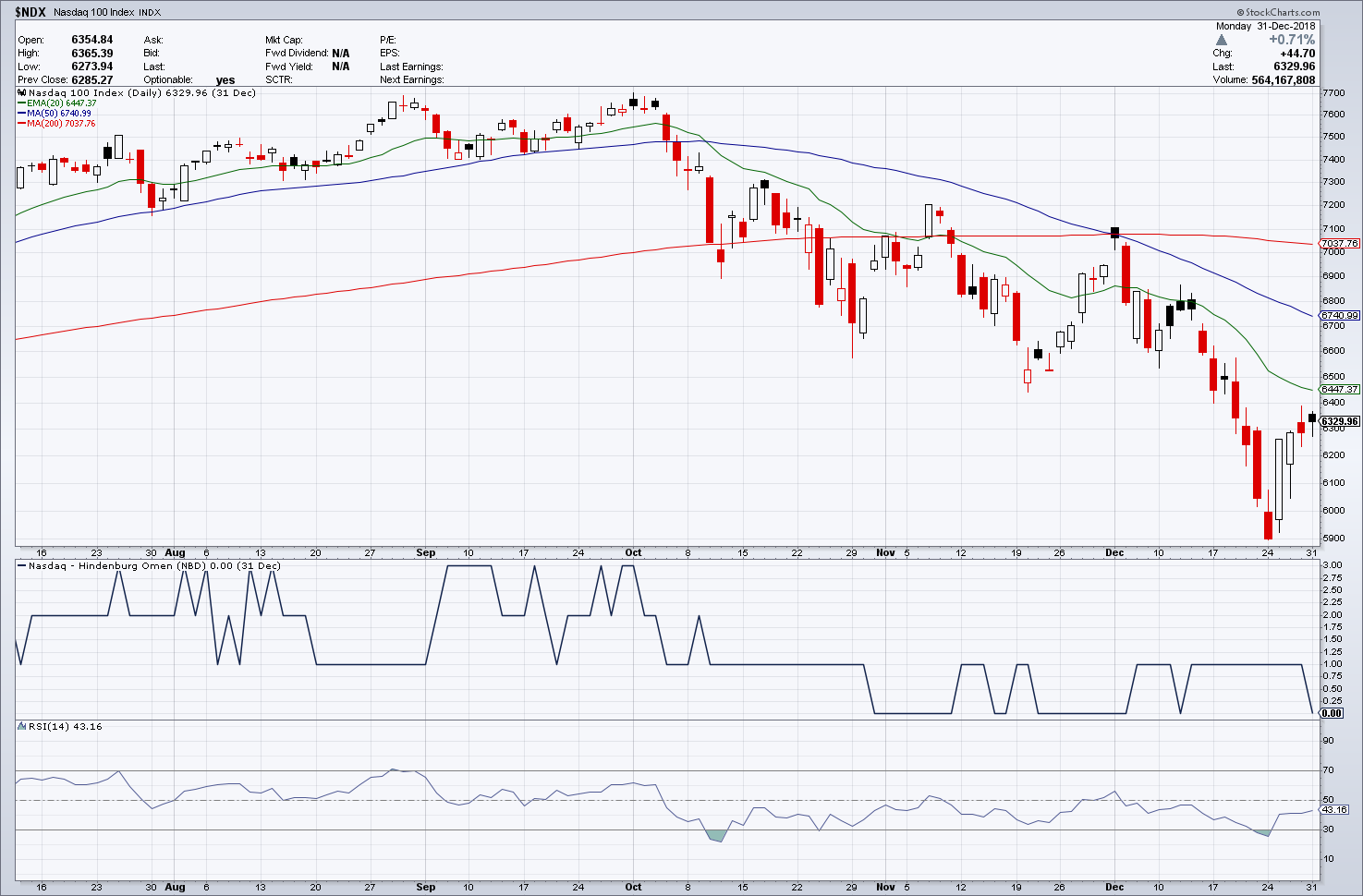The image size is (1363, 896).
Task: Click the Optionable 'yes' value
Action: (x=225, y=80)
